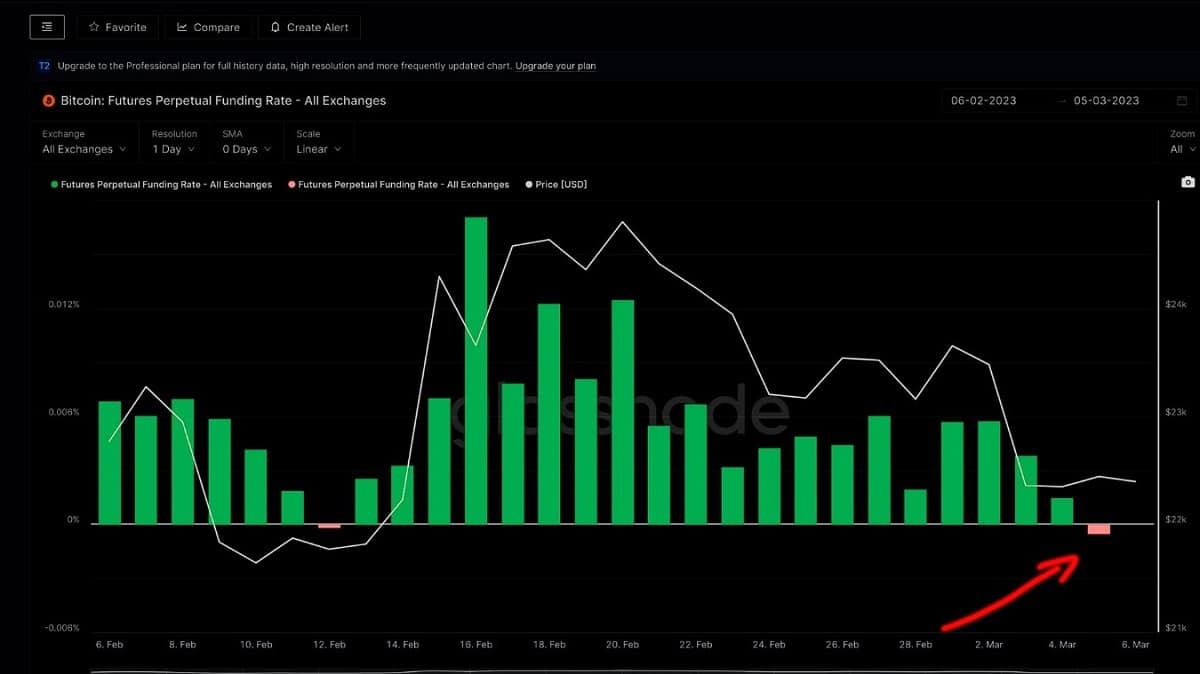This screenshot has width=1200, height=674.
Task: Click the tallest green bar at 16 Feb
Action: tap(476, 370)
